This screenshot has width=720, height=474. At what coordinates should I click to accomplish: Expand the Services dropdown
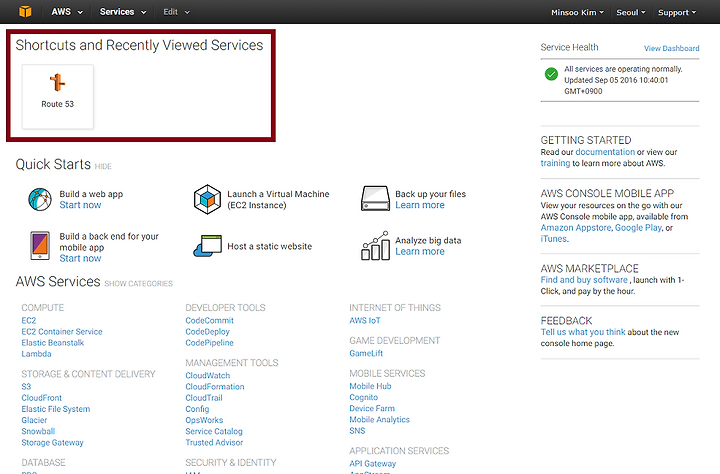tap(123, 12)
